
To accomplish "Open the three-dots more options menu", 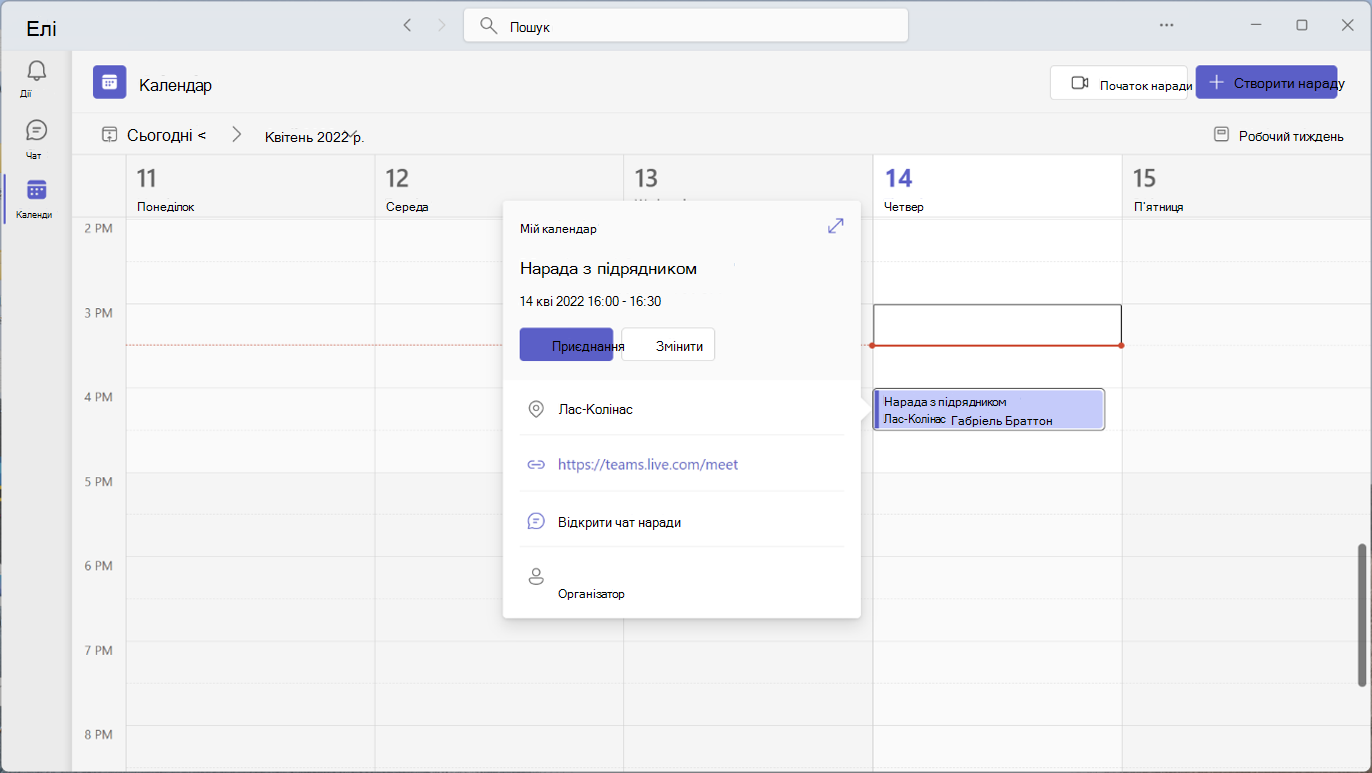I will point(1166,25).
